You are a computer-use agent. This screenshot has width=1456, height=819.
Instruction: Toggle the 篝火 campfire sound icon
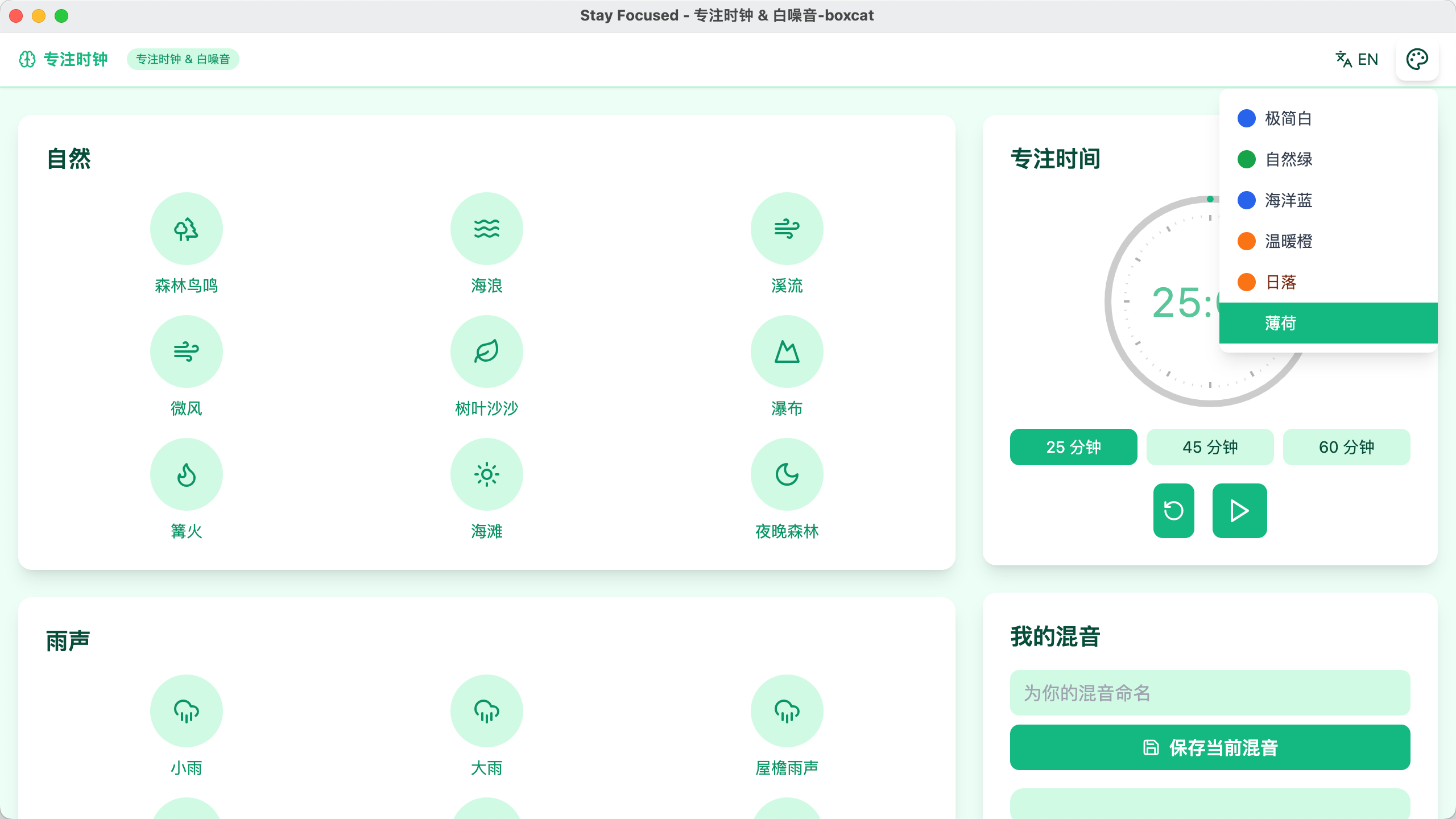coord(186,474)
